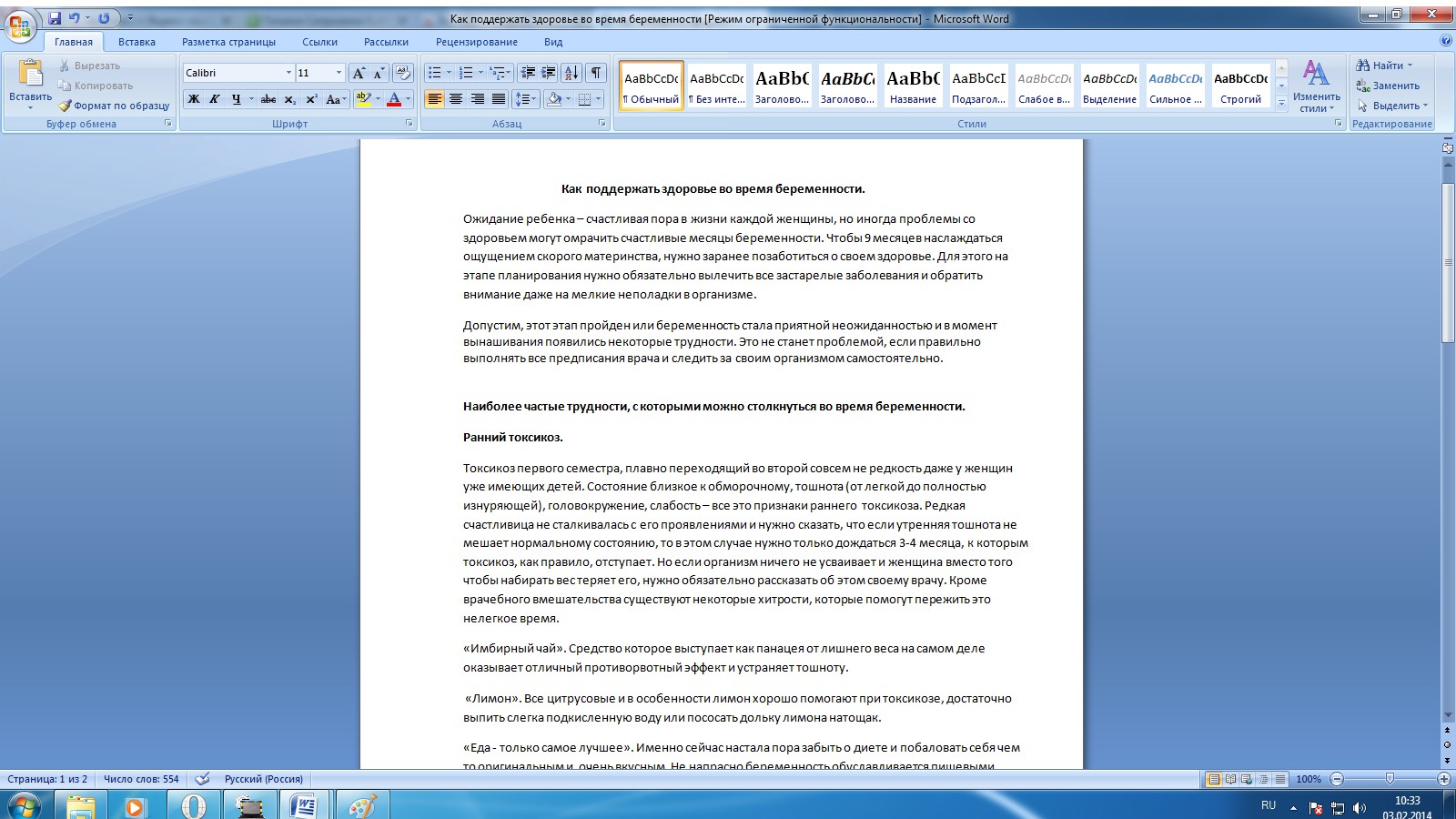The width and height of the screenshot is (1456, 819).
Task: Toggle italic formatting (К)
Action: [x=215, y=99]
